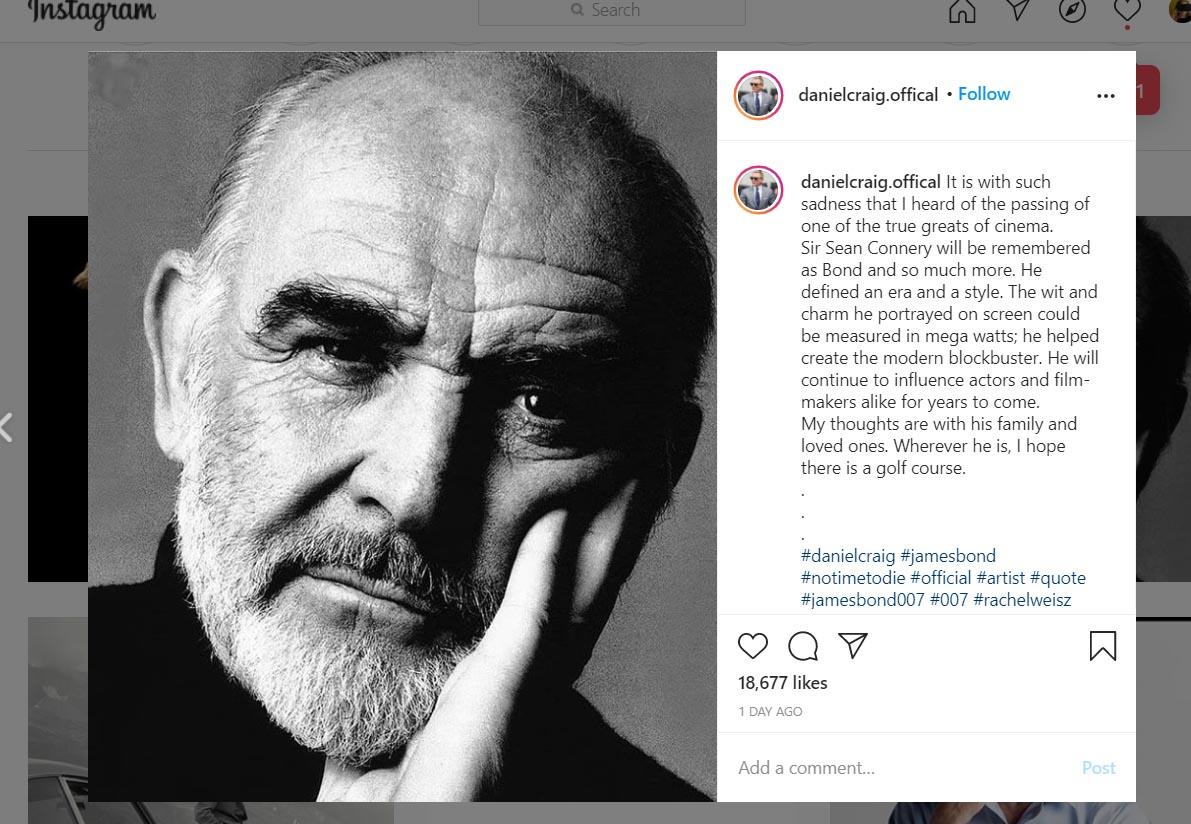Go to Instagram home icon
This screenshot has width=1191, height=824.
click(962, 11)
